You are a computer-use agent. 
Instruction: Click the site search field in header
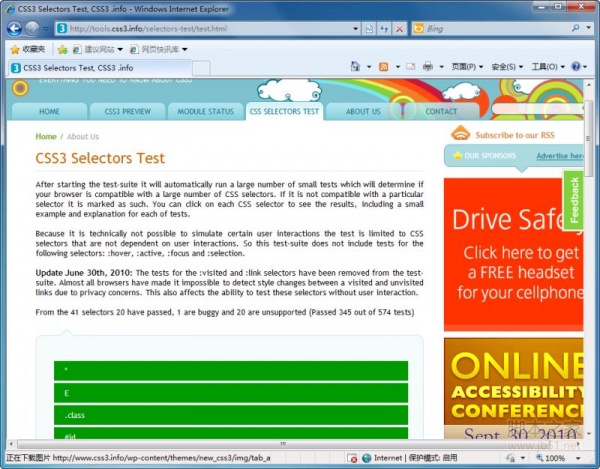pyautogui.click(x=537, y=109)
